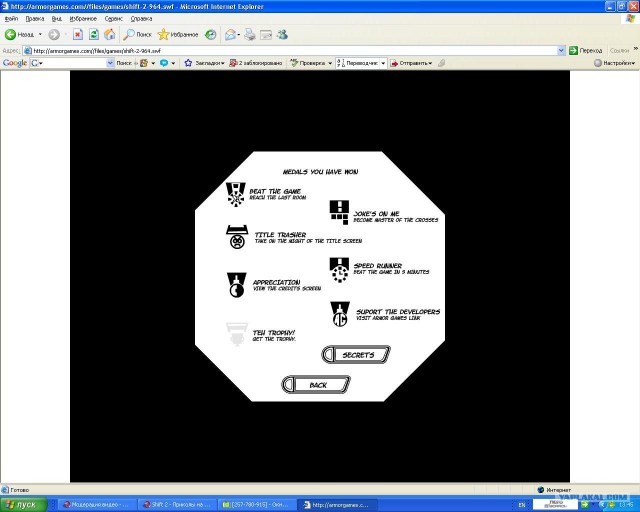Expand the Mail button dropdown arrow
This screenshot has height=512, width=640.
tap(239, 35)
